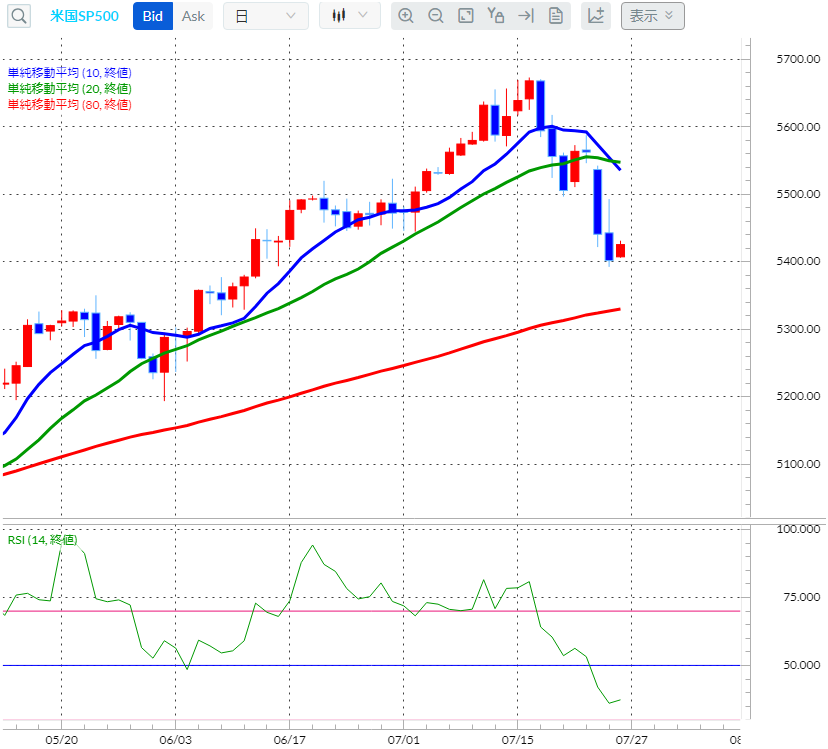828x749 pixels.
Task: Click the 5600.00 price axis label
Action: pyautogui.click(x=798, y=127)
